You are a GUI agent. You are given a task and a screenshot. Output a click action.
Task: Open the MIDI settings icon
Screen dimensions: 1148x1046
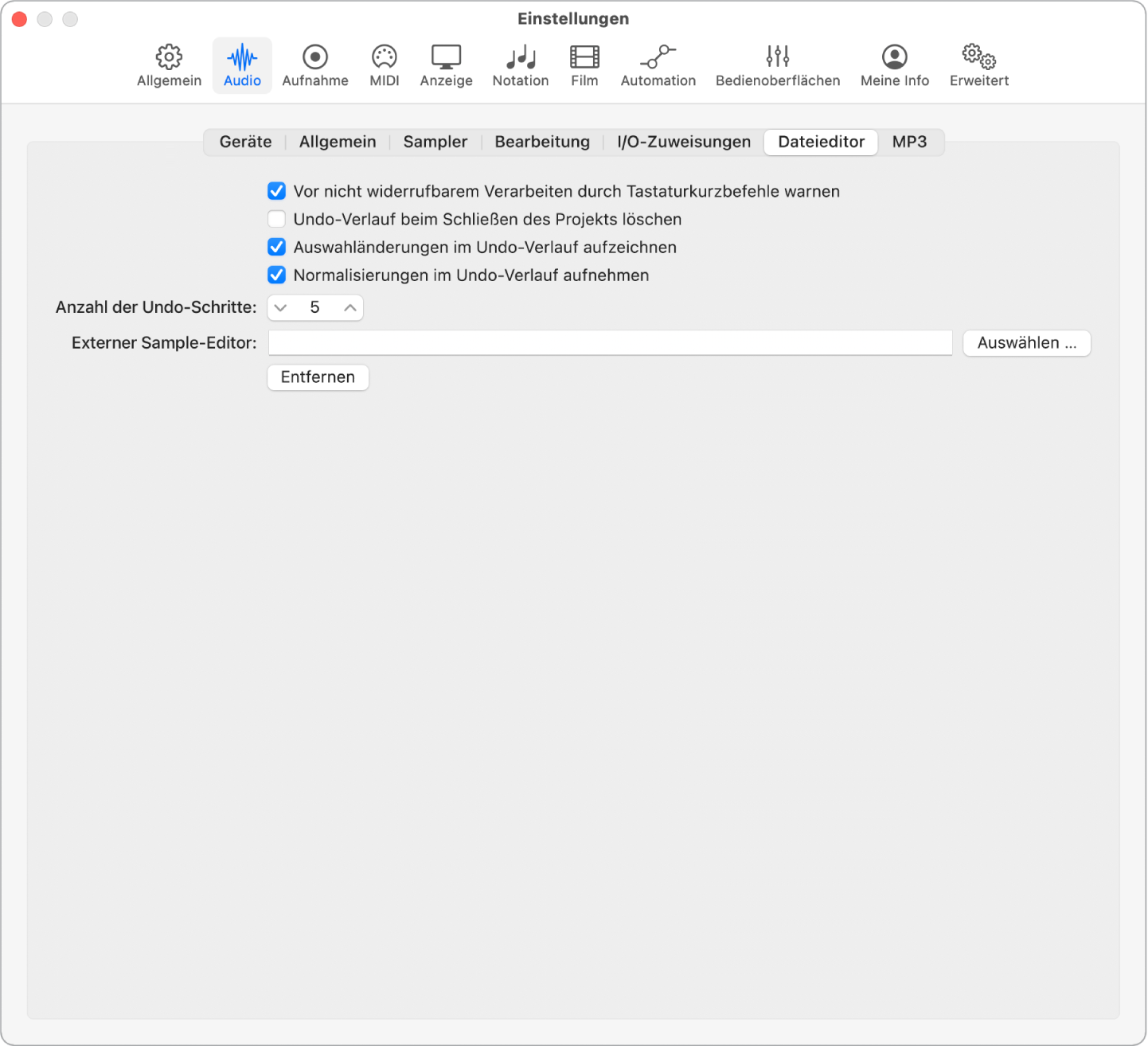coord(385,57)
